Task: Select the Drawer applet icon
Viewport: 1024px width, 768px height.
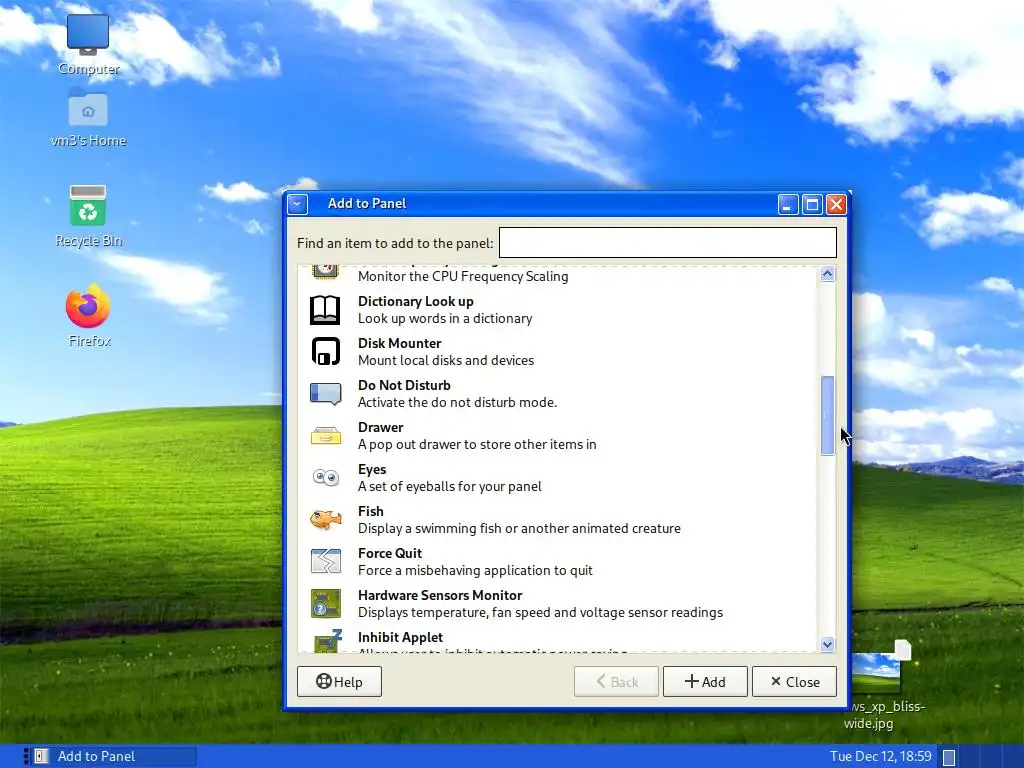Action: coord(325,436)
